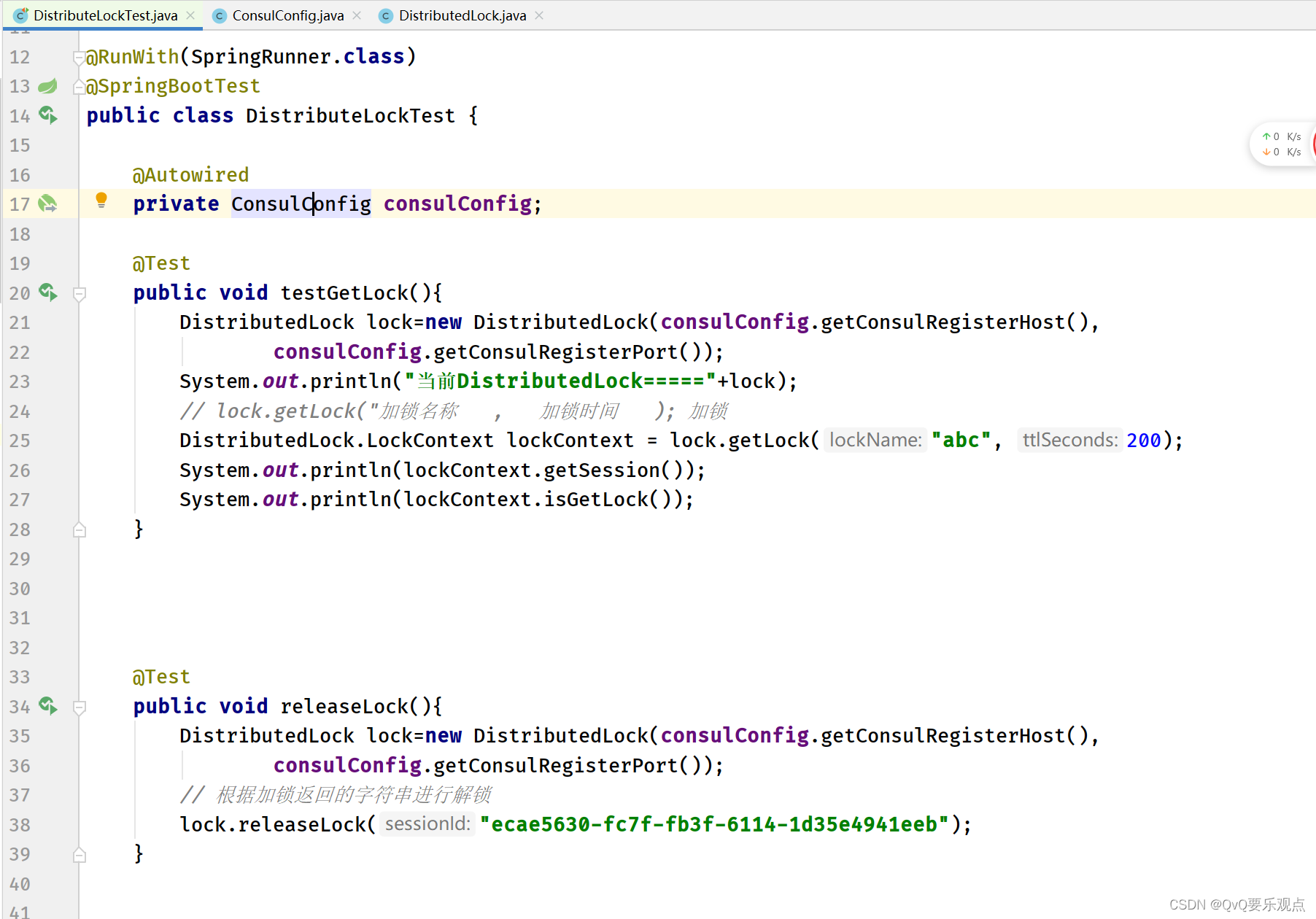Click the @Autowired annotation
Screen dimensions: 1316x919
coord(190,175)
